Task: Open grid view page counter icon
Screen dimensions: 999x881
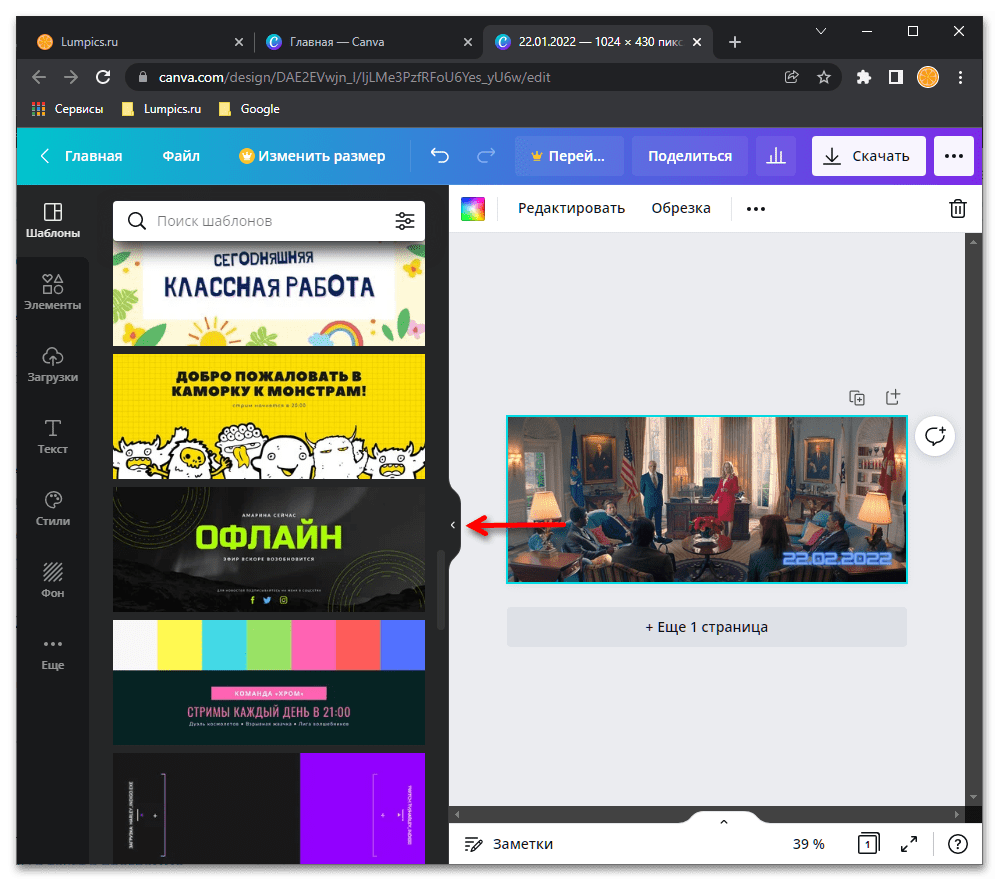Action: (868, 844)
